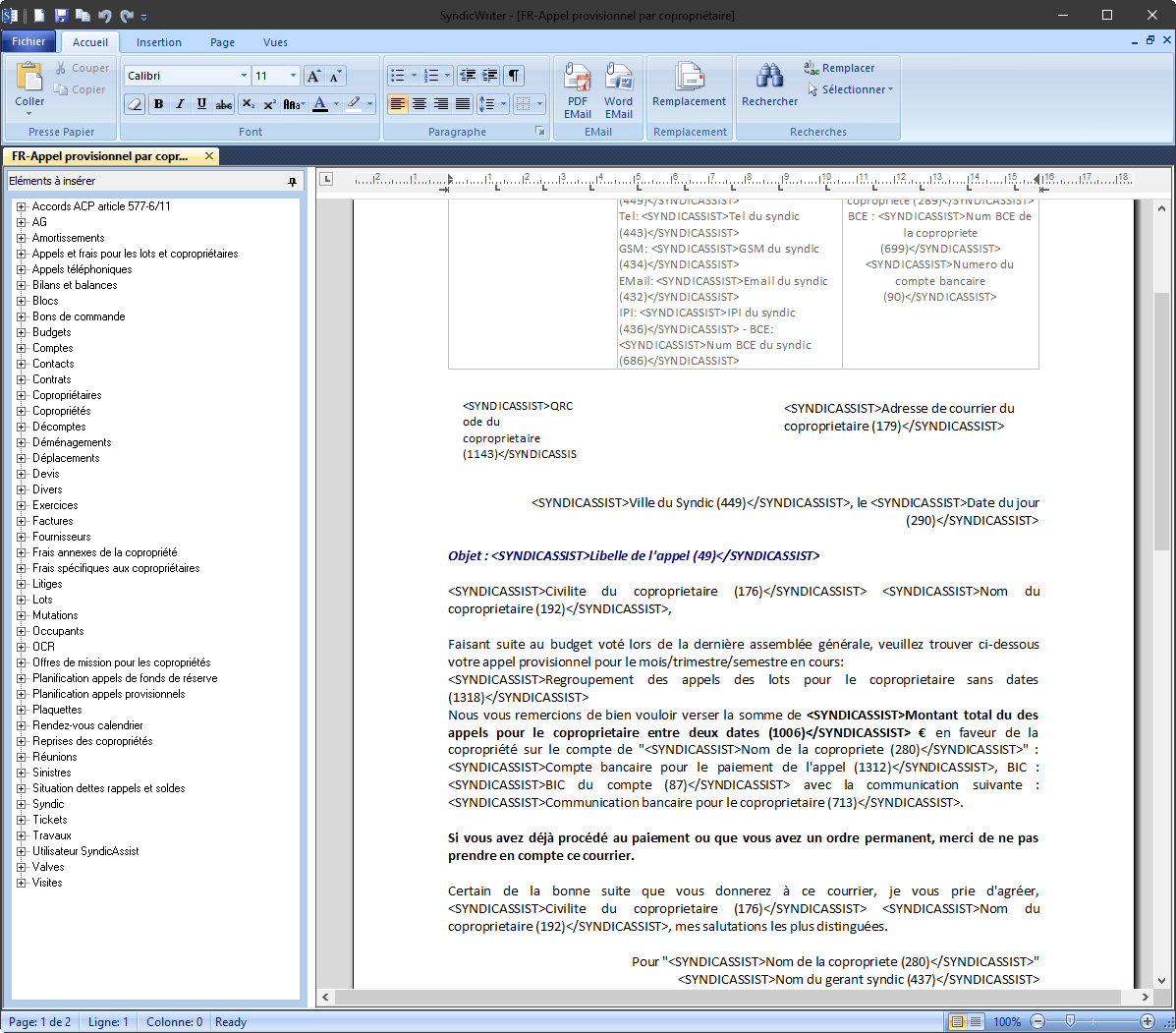Zoom in with the plus button
1176x1033 pixels.
(1148, 1022)
